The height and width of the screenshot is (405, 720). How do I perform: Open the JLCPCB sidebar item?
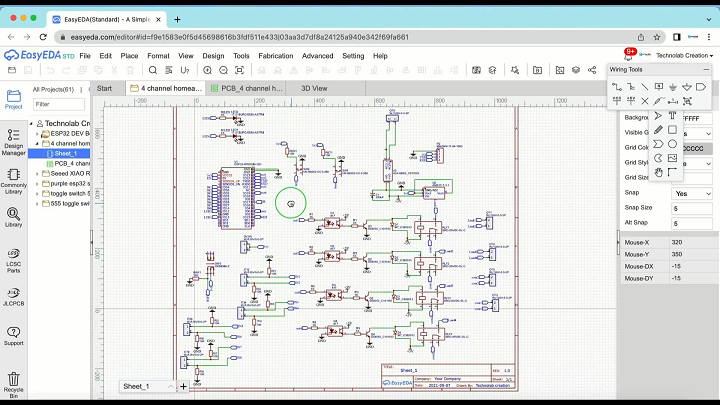13,297
